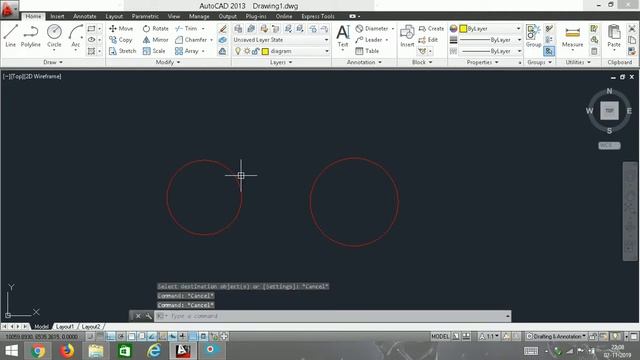The image size is (640, 360).
Task: Click the diagram layer yellow color swatch
Action: tap(265, 51)
